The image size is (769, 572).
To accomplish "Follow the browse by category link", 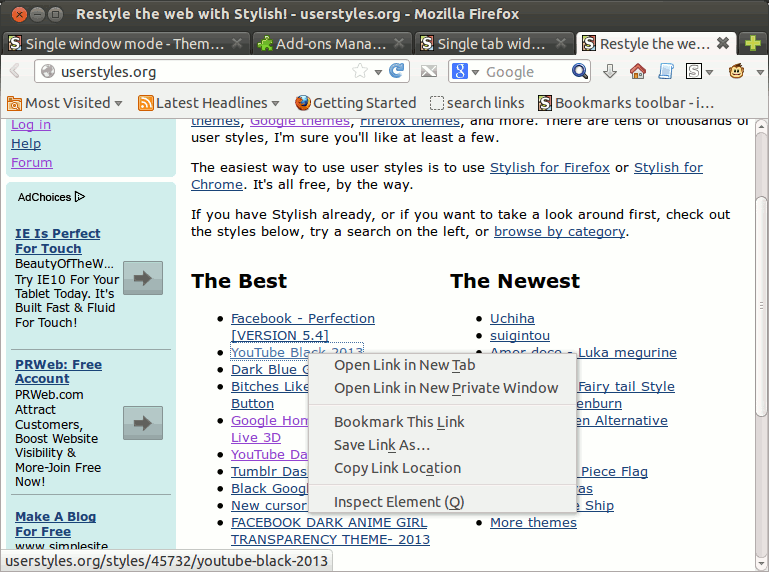I will click(x=559, y=231).
